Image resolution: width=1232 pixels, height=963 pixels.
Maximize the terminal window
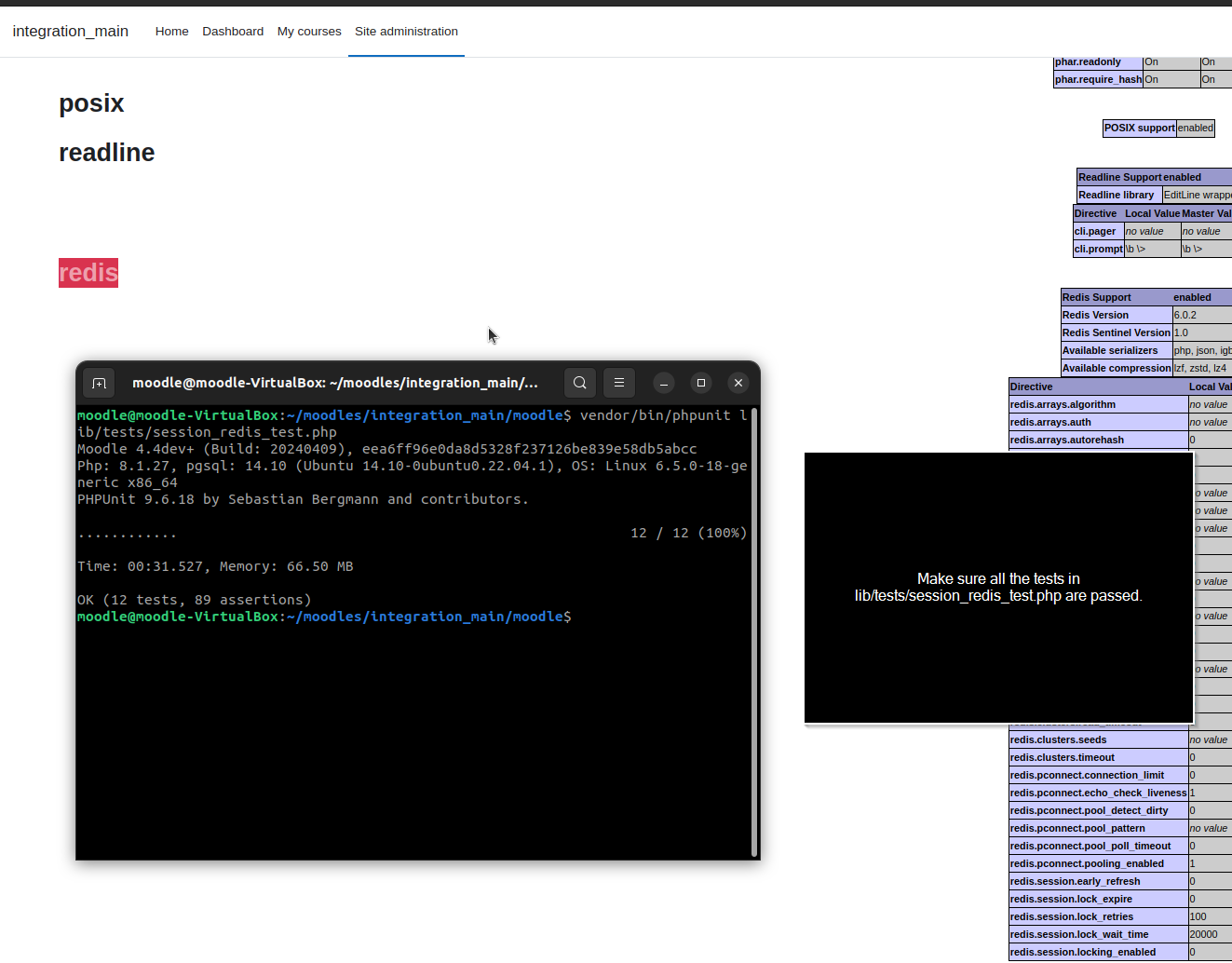tap(701, 383)
